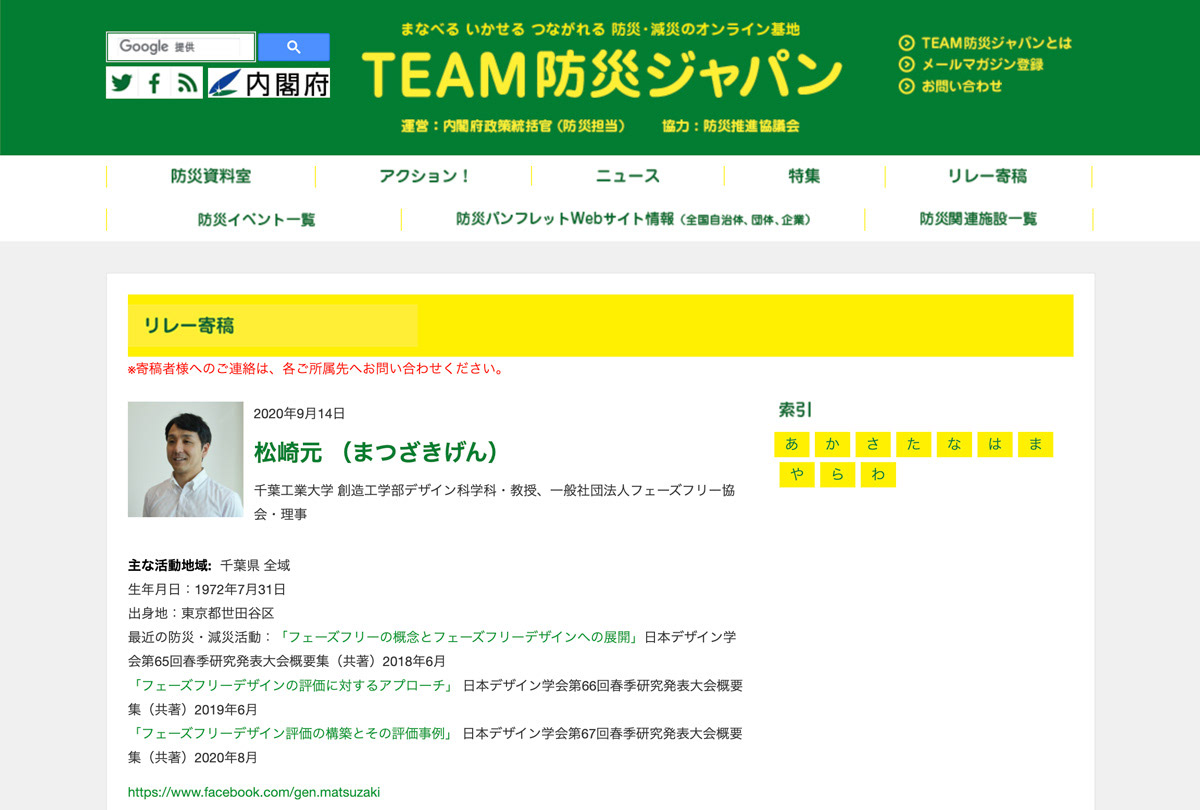Click 協力：防災推進協議会 text

click(x=730, y=126)
